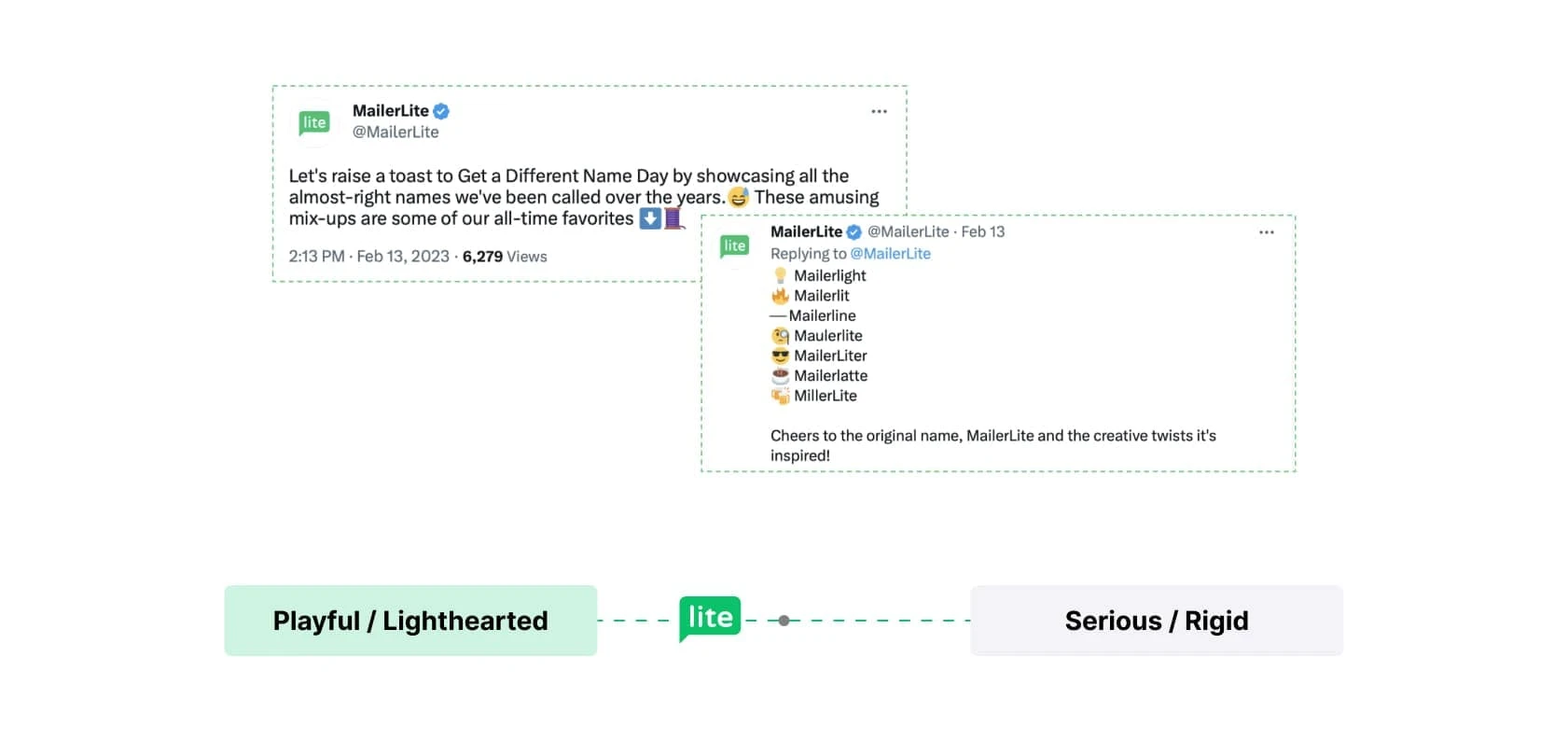Click the fire emoji beside Mailerlit
The width and height of the screenshot is (1568, 741).
tap(781, 296)
